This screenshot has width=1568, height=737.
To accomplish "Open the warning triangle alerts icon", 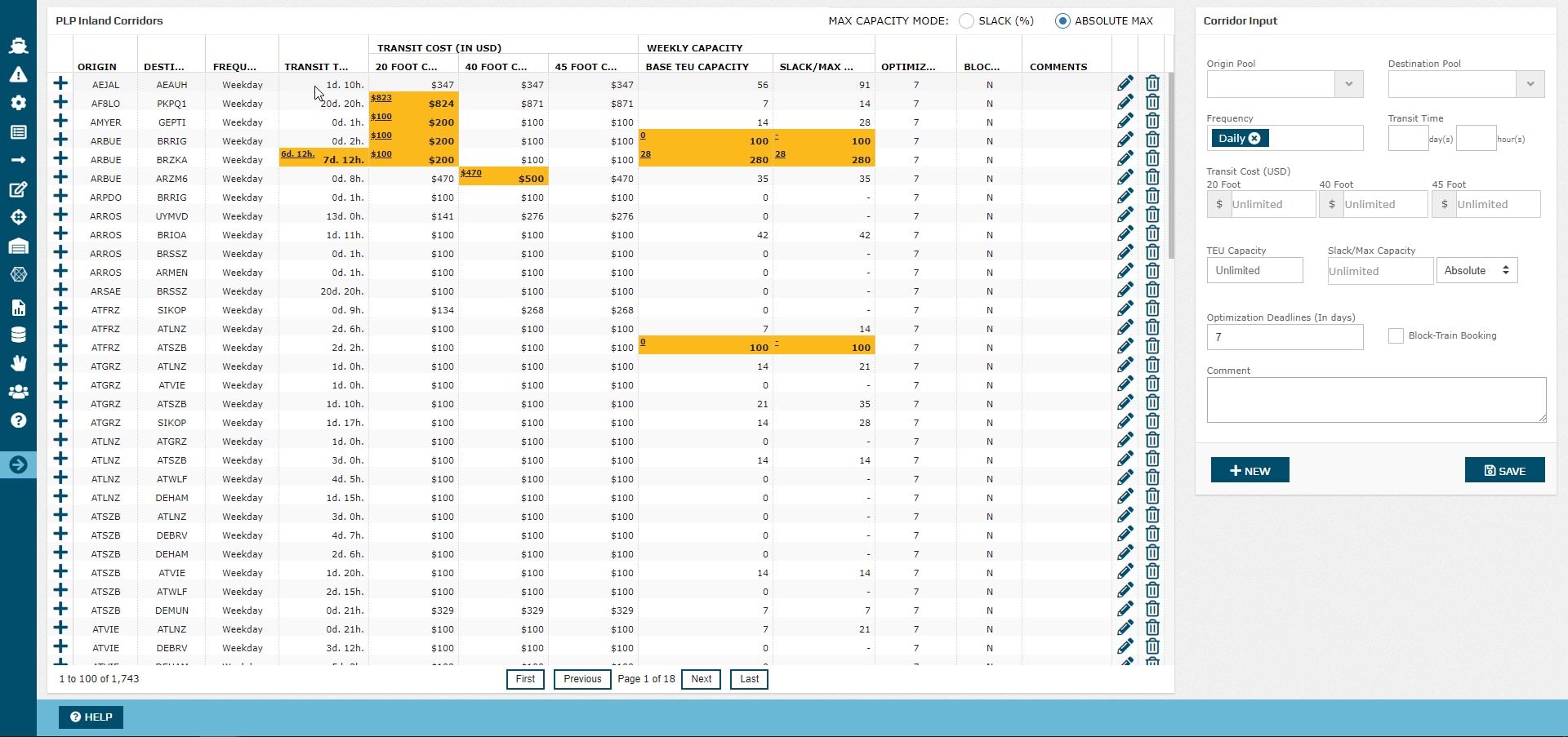I will pos(18,75).
